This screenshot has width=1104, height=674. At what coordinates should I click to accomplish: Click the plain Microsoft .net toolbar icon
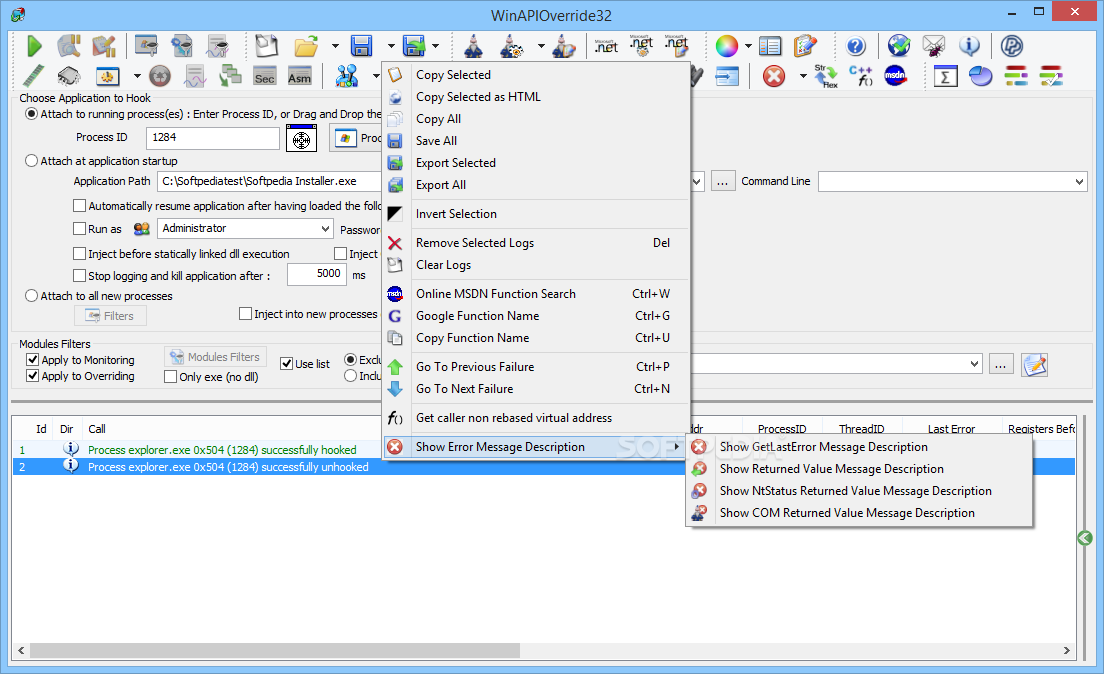606,46
